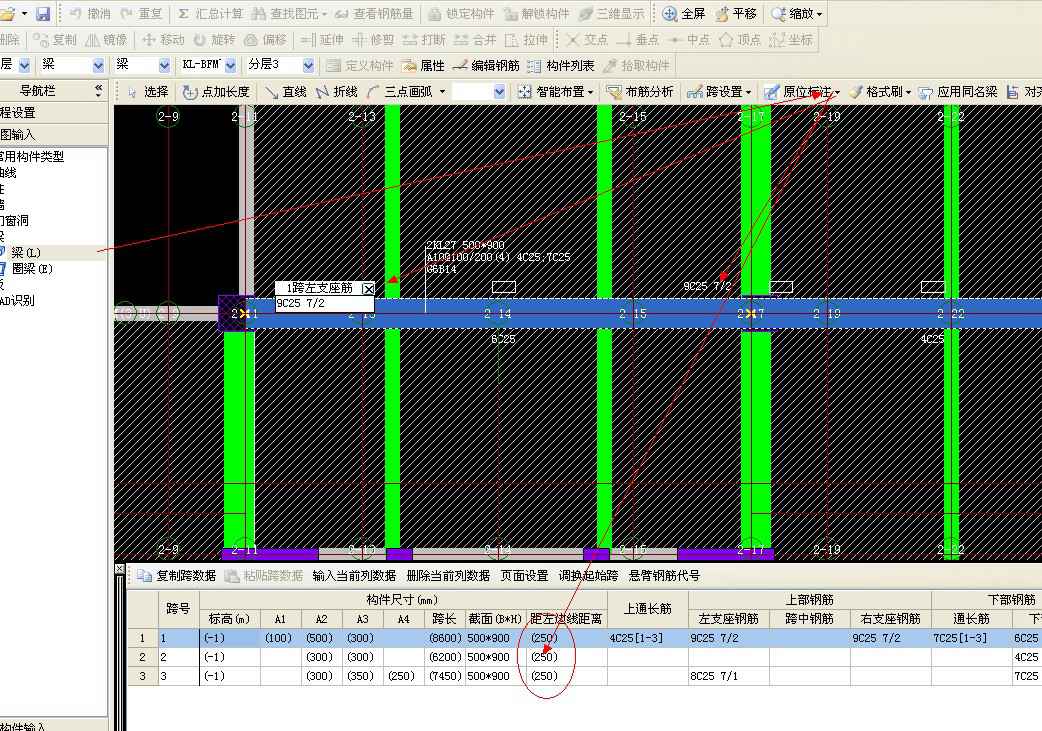Open the 分层3 layer dropdown

pos(308,65)
